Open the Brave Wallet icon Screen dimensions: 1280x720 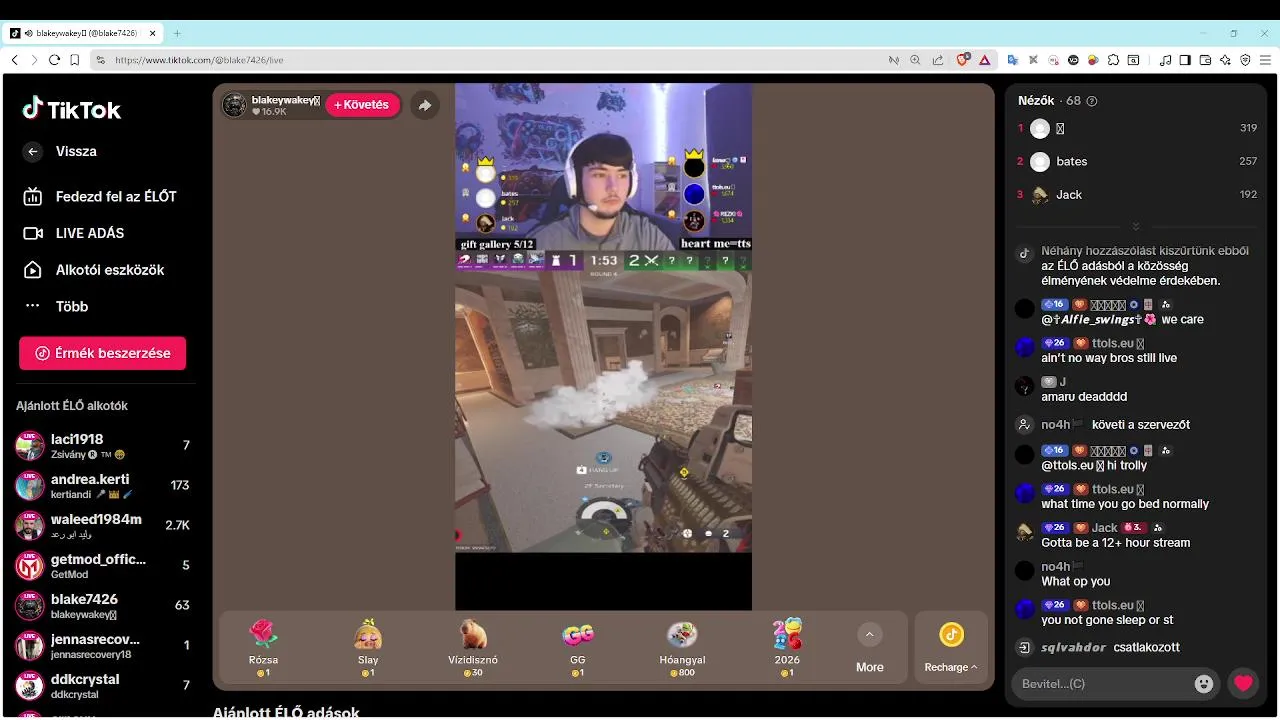click(1205, 60)
